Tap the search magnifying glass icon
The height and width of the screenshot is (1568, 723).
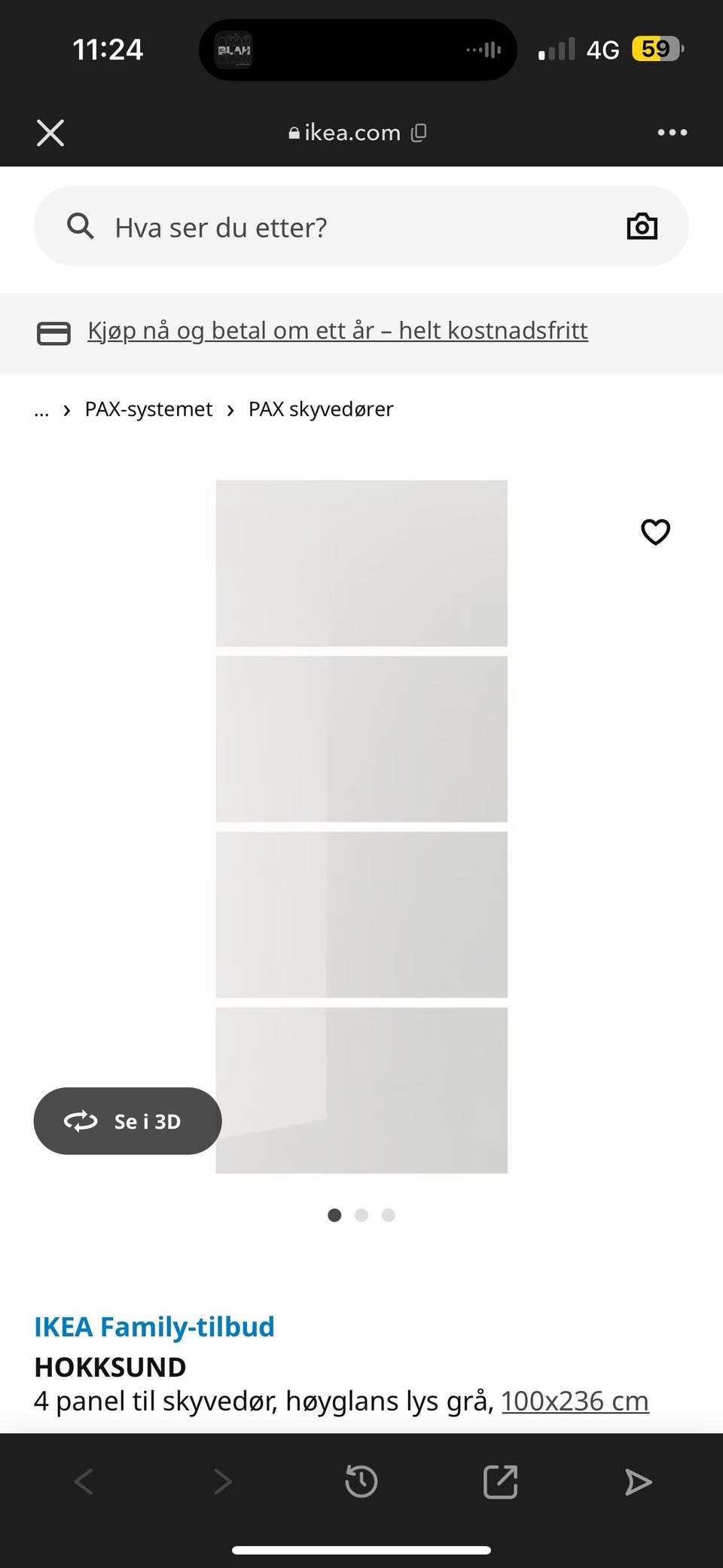81,226
